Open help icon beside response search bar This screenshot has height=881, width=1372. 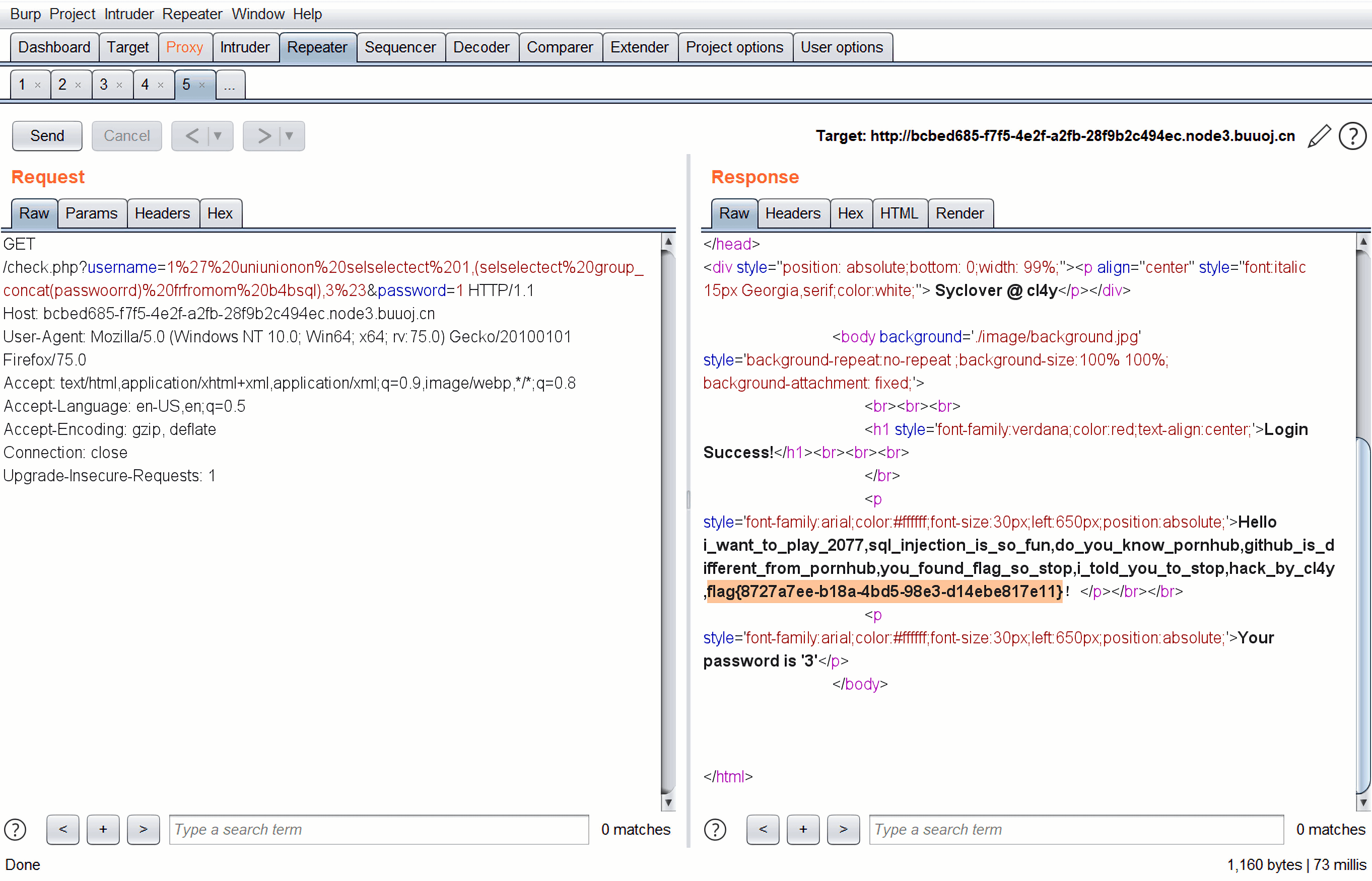(715, 829)
